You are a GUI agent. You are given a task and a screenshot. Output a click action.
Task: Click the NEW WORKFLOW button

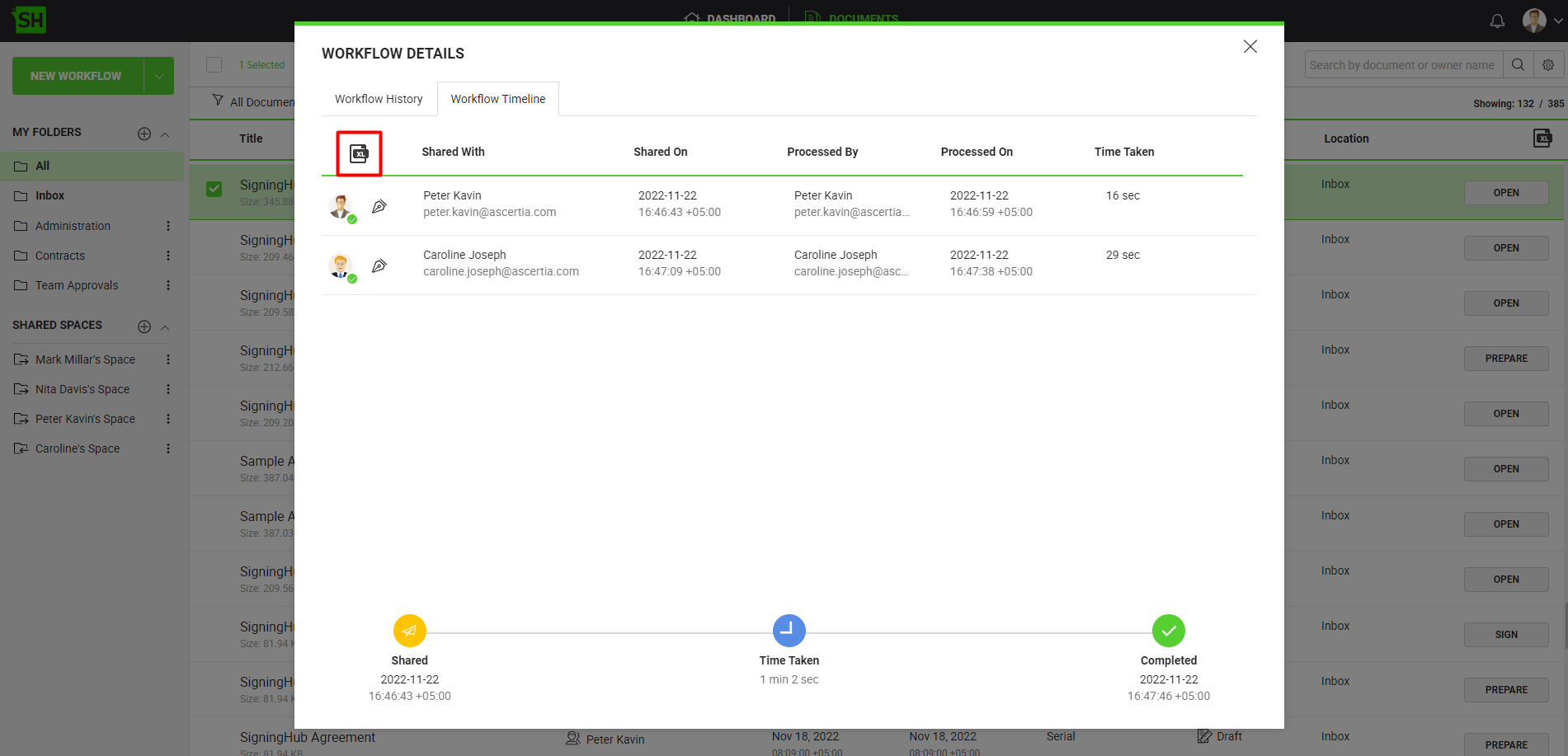point(76,77)
